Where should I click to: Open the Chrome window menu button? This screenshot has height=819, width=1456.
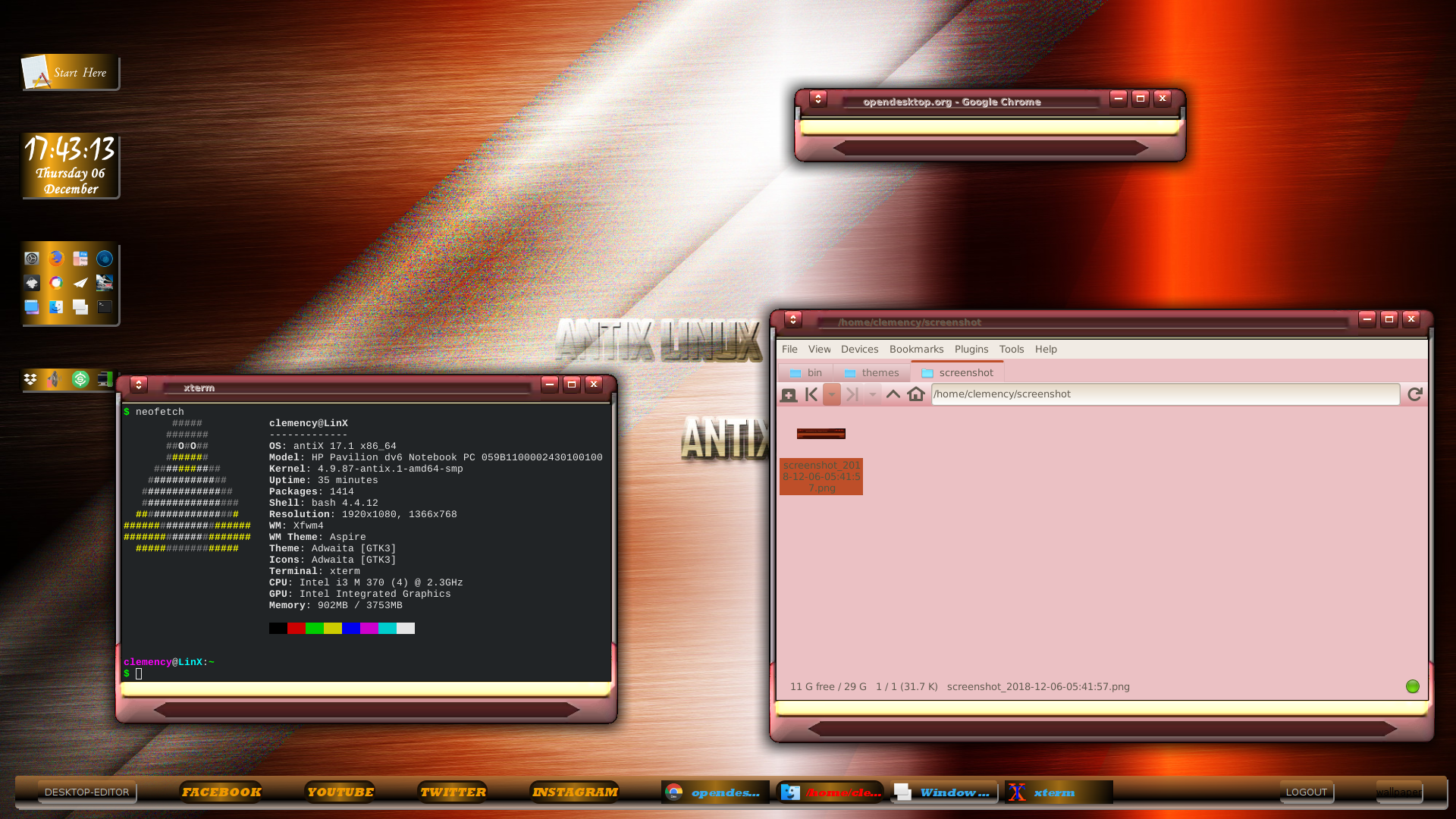point(818,99)
